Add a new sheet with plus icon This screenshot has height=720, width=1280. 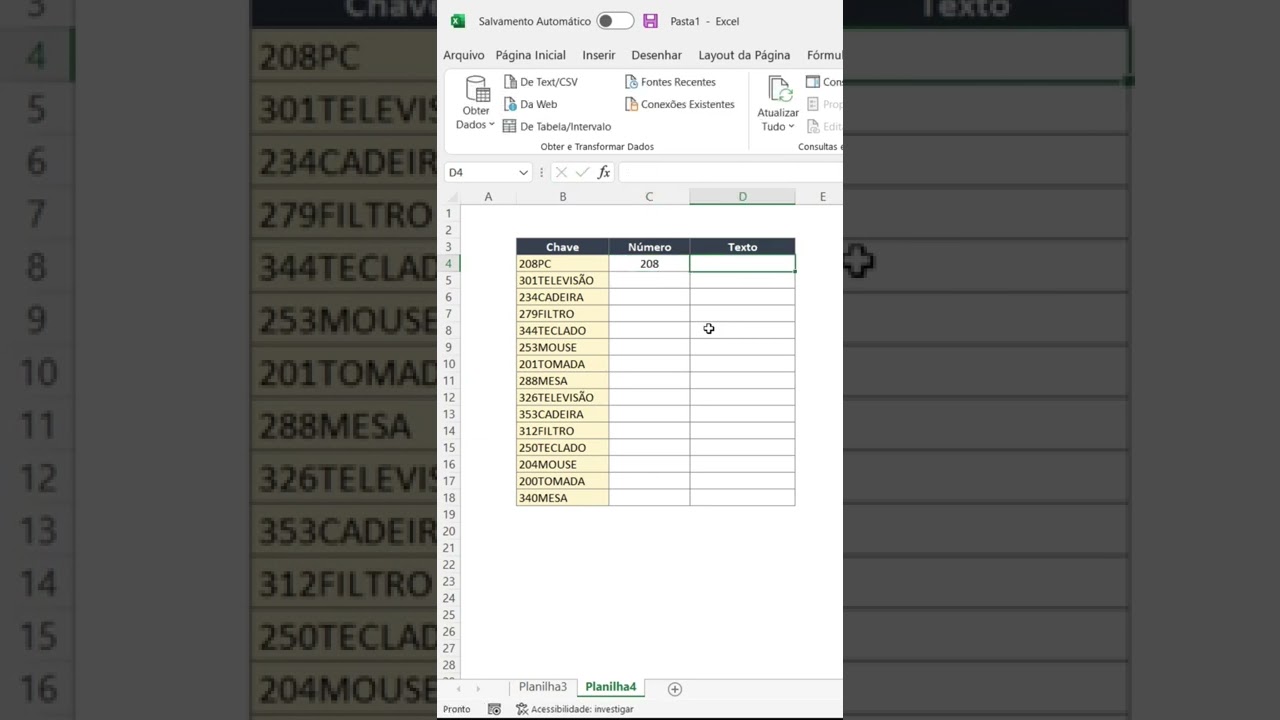675,689
